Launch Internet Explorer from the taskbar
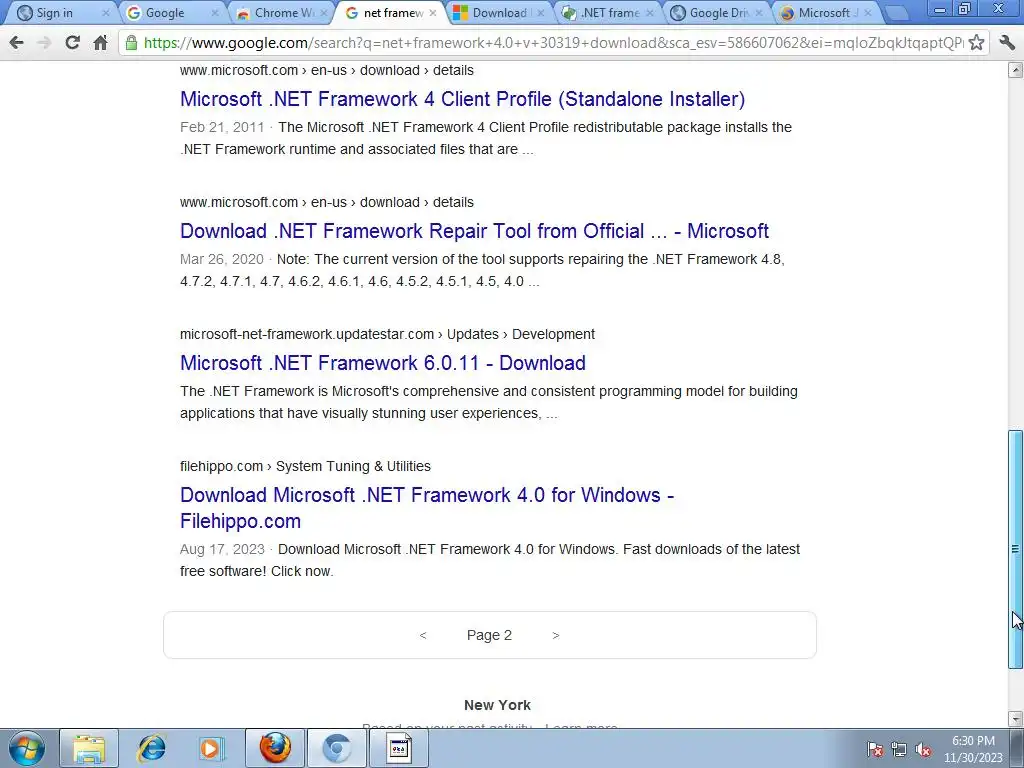The image size is (1024, 768). [152, 748]
